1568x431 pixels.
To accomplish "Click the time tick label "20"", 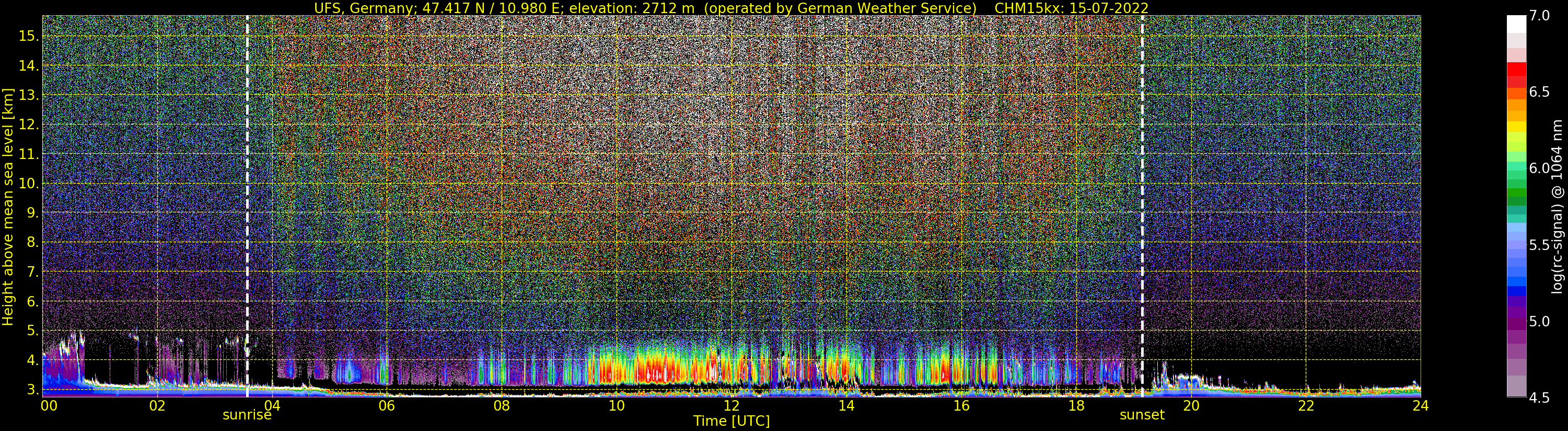I will point(1191,405).
